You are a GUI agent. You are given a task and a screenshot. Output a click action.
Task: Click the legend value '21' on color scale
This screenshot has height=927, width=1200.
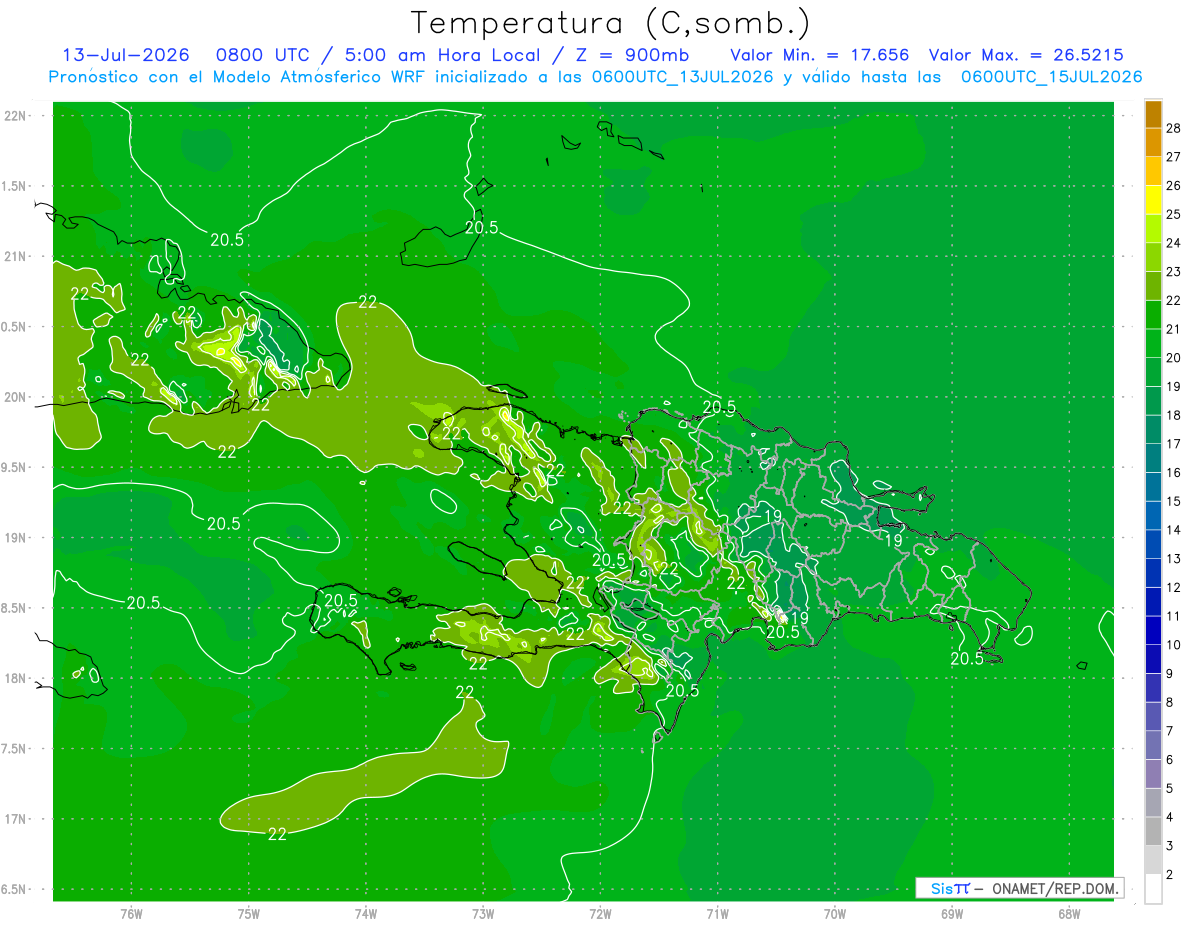tap(1174, 329)
